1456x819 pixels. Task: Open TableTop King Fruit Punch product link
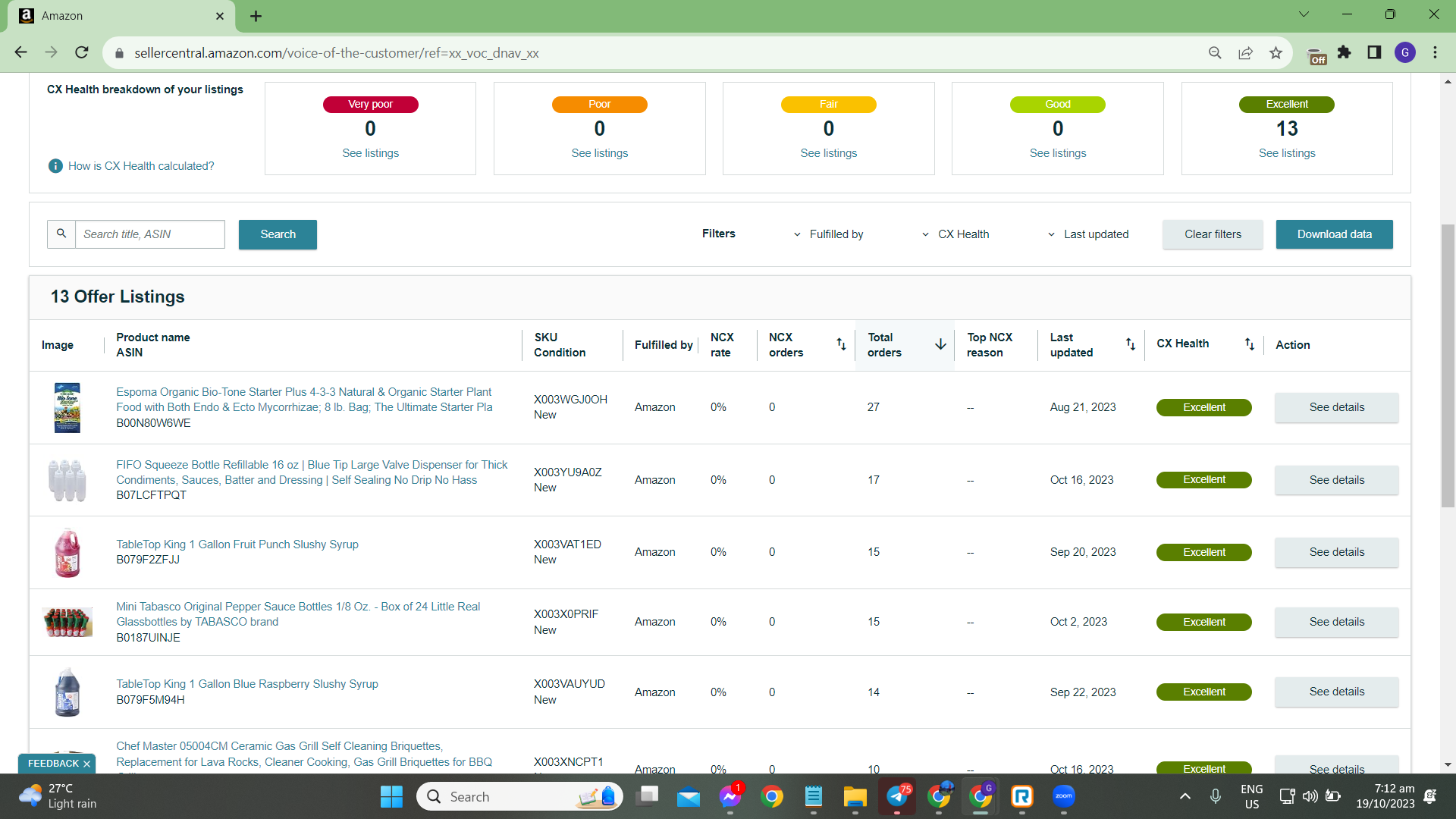pos(237,544)
